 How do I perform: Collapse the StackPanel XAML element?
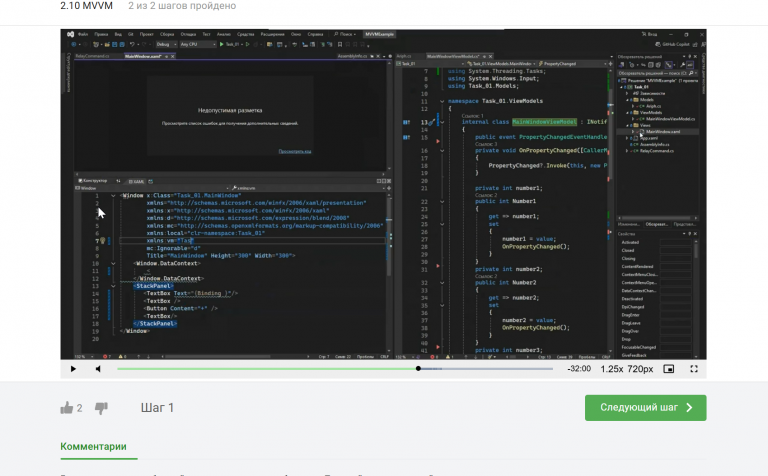point(113,286)
